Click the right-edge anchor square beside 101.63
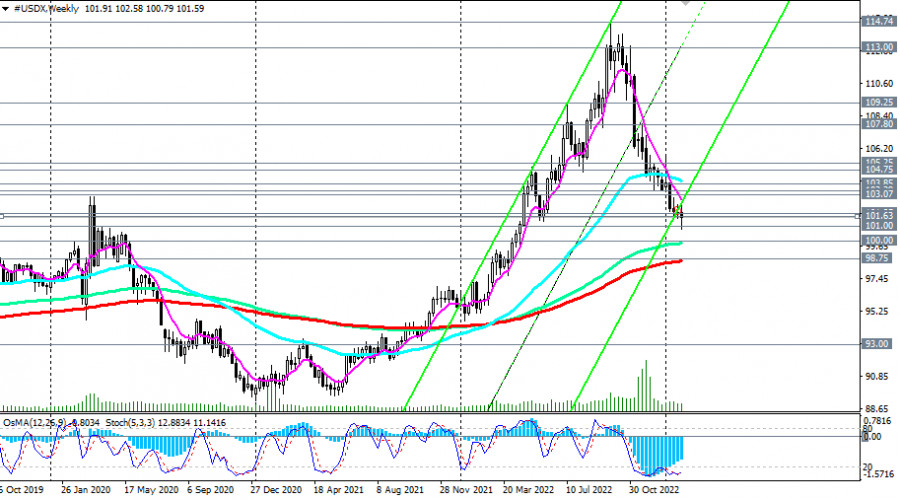The image size is (900, 500). [858, 216]
